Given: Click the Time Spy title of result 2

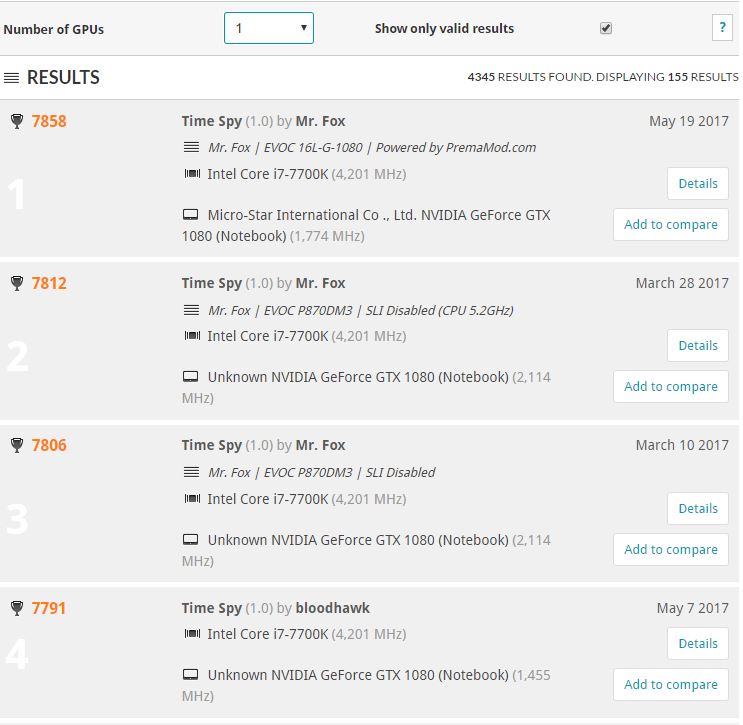Looking at the screenshot, I should click(211, 283).
